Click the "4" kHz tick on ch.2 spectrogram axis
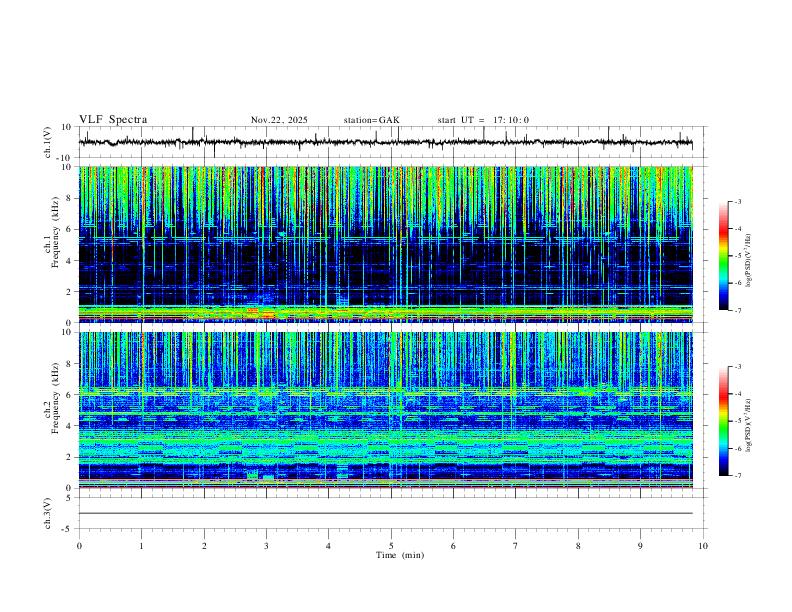Viewport: 792px width, 612px height. pos(69,426)
